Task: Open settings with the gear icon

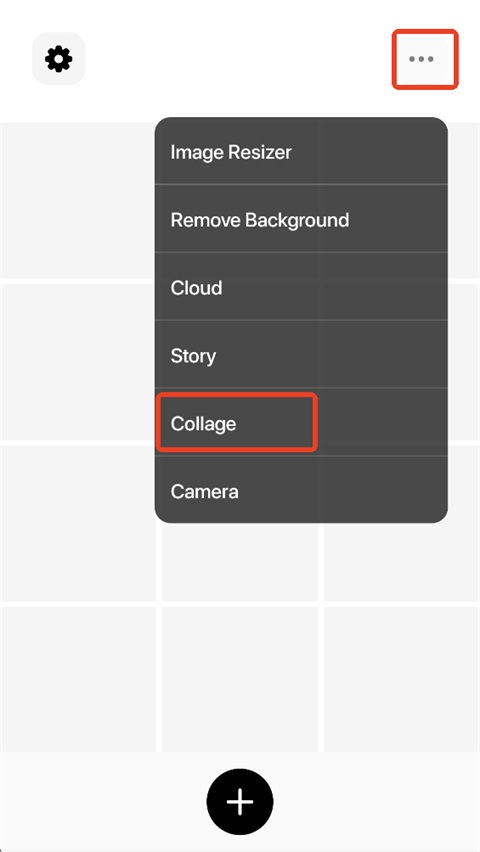Action: click(x=59, y=59)
